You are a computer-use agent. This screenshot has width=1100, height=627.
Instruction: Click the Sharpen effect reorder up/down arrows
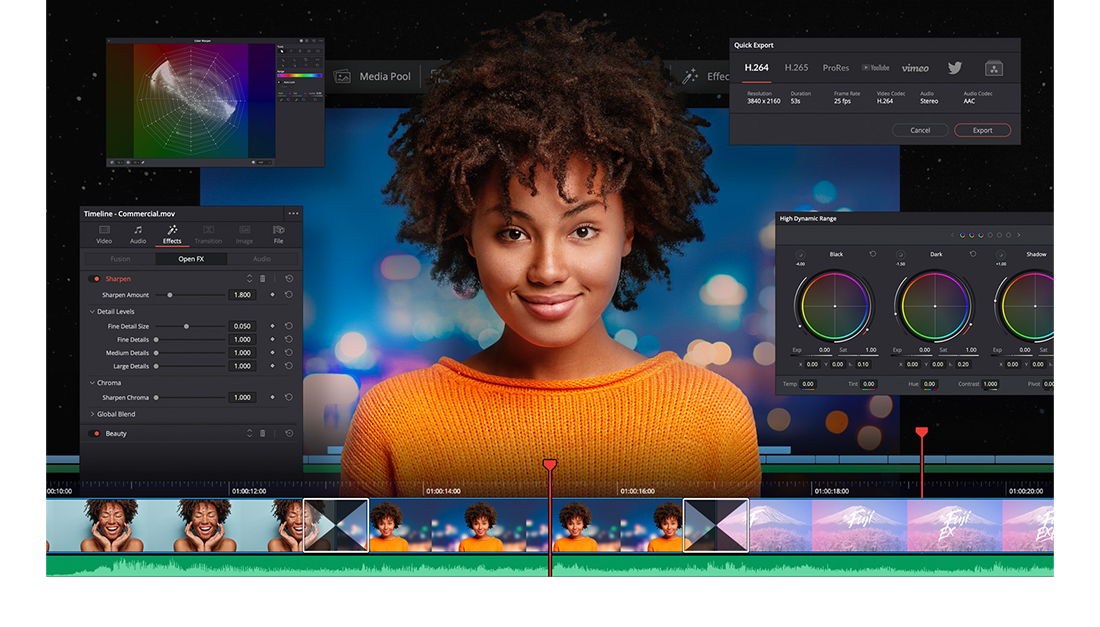(249, 278)
